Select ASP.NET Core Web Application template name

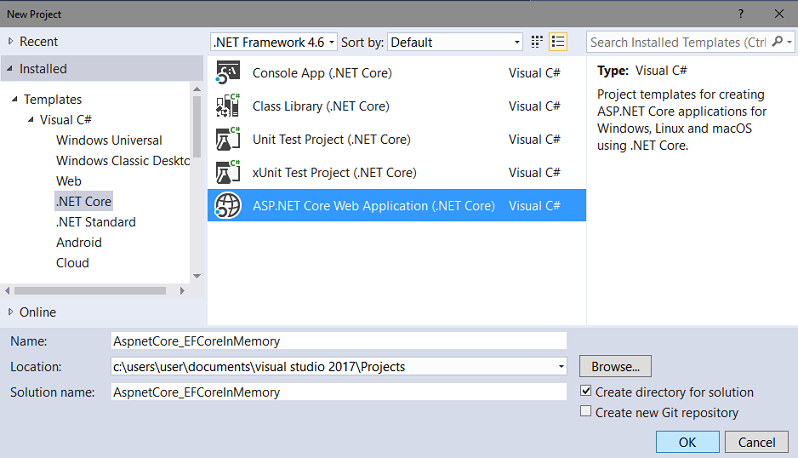(374, 206)
